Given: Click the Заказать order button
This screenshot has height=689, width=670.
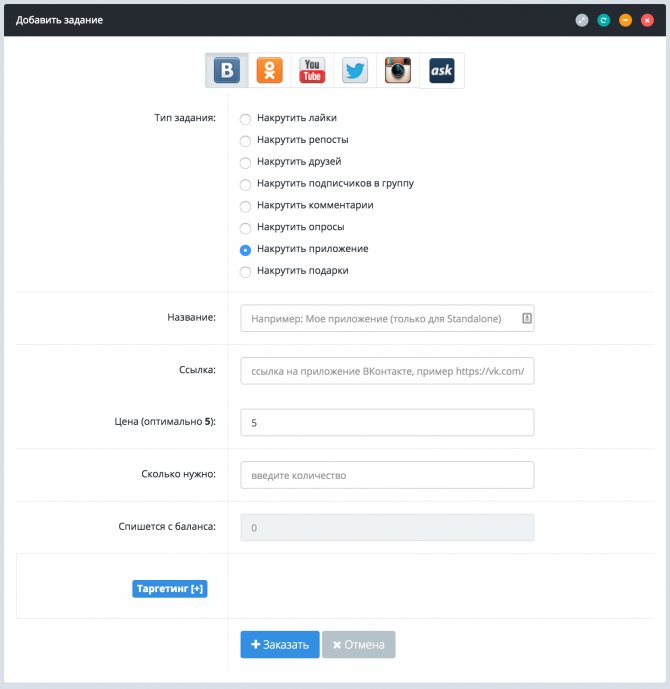Looking at the screenshot, I should click(x=280, y=645).
